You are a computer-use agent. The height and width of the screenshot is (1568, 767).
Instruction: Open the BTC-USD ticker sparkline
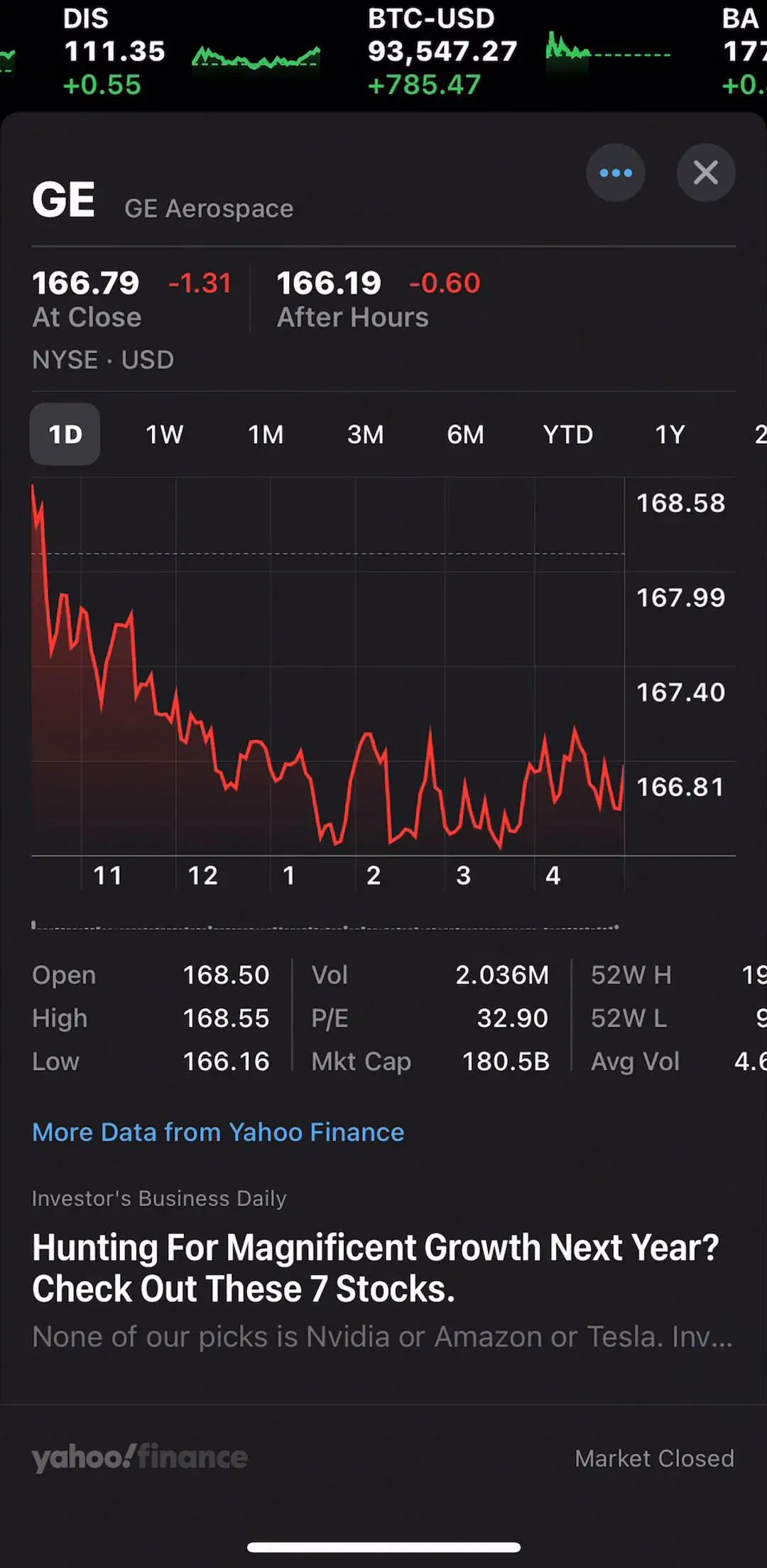[608, 50]
